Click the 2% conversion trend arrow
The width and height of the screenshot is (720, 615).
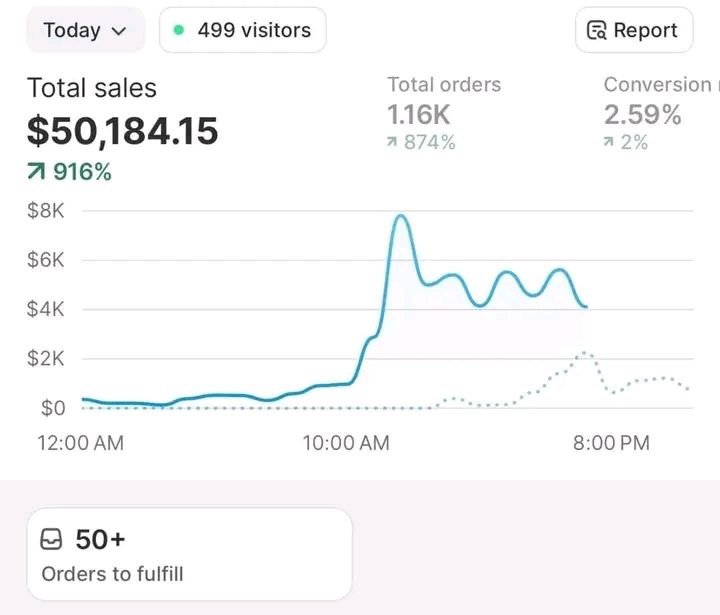[x=609, y=143]
